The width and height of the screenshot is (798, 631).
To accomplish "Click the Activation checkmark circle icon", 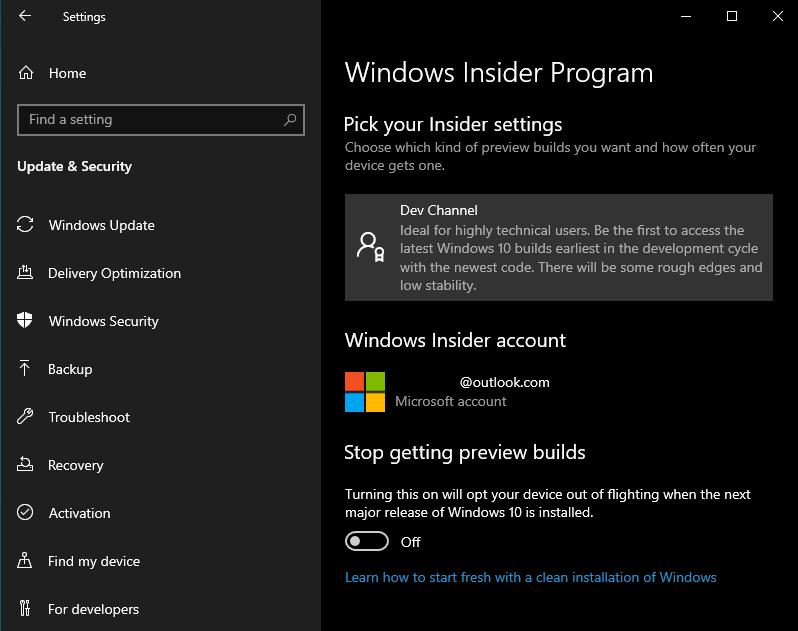I will pyautogui.click(x=25, y=512).
